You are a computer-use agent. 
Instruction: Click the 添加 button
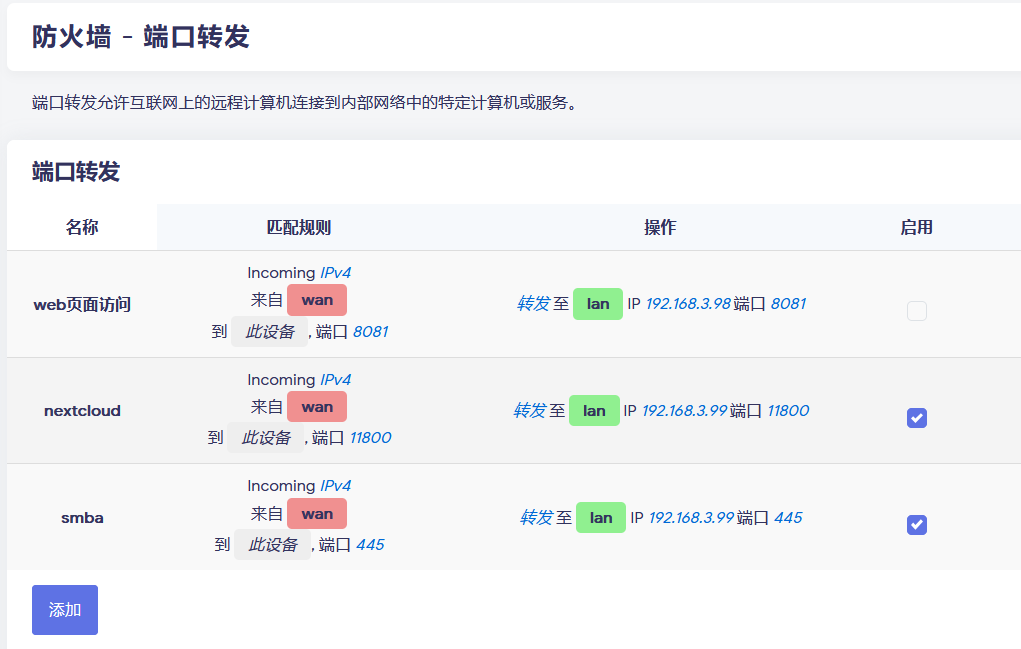point(65,610)
